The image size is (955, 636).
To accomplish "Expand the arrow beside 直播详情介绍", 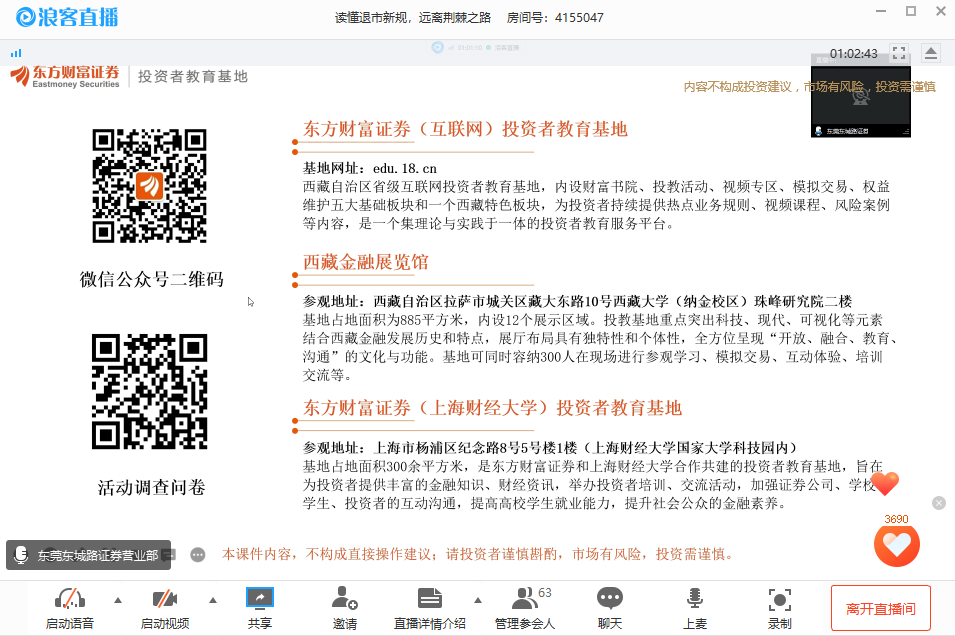I will point(478,601).
